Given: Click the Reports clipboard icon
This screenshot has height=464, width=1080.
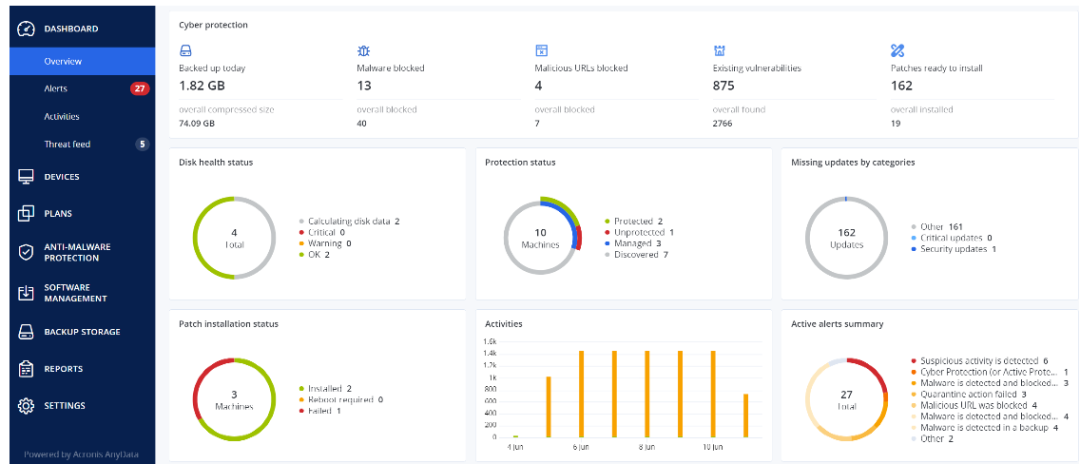Looking at the screenshot, I should [x=27, y=369].
